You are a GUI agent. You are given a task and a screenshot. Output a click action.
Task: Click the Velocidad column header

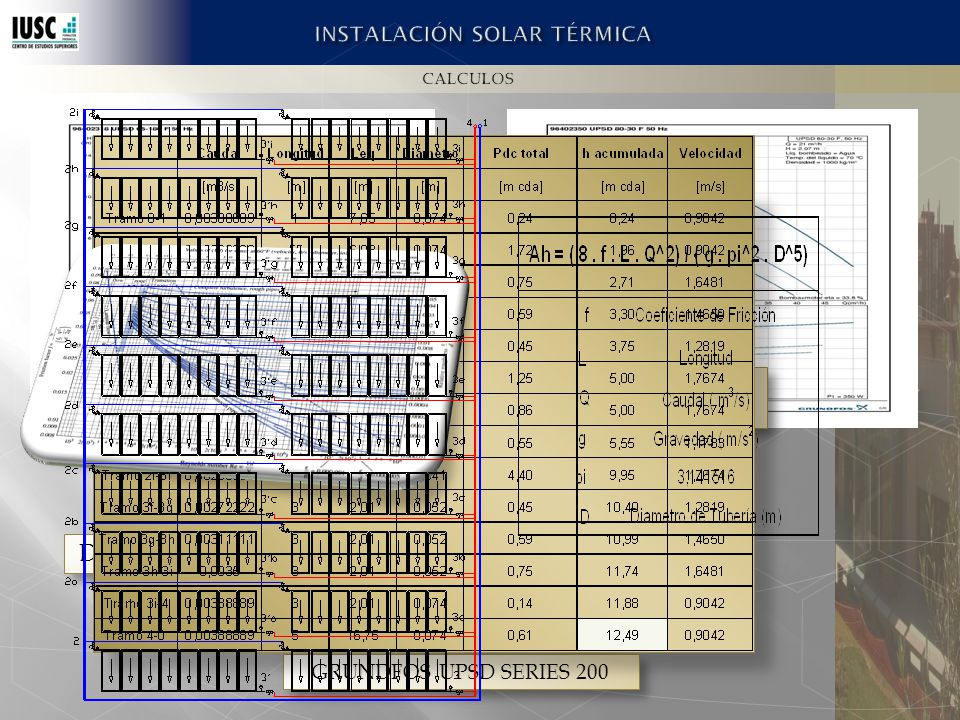tap(710, 153)
